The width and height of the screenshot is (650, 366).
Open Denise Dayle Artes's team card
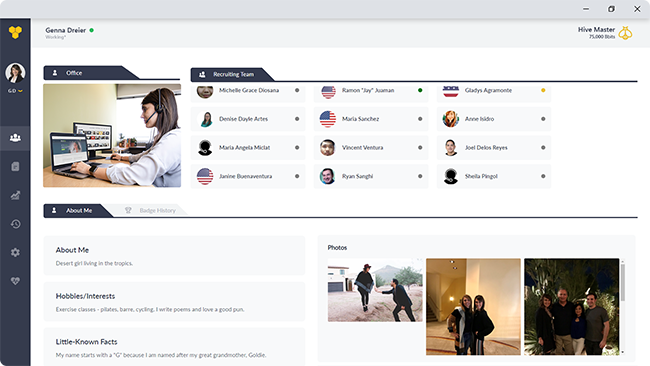tap(248, 119)
